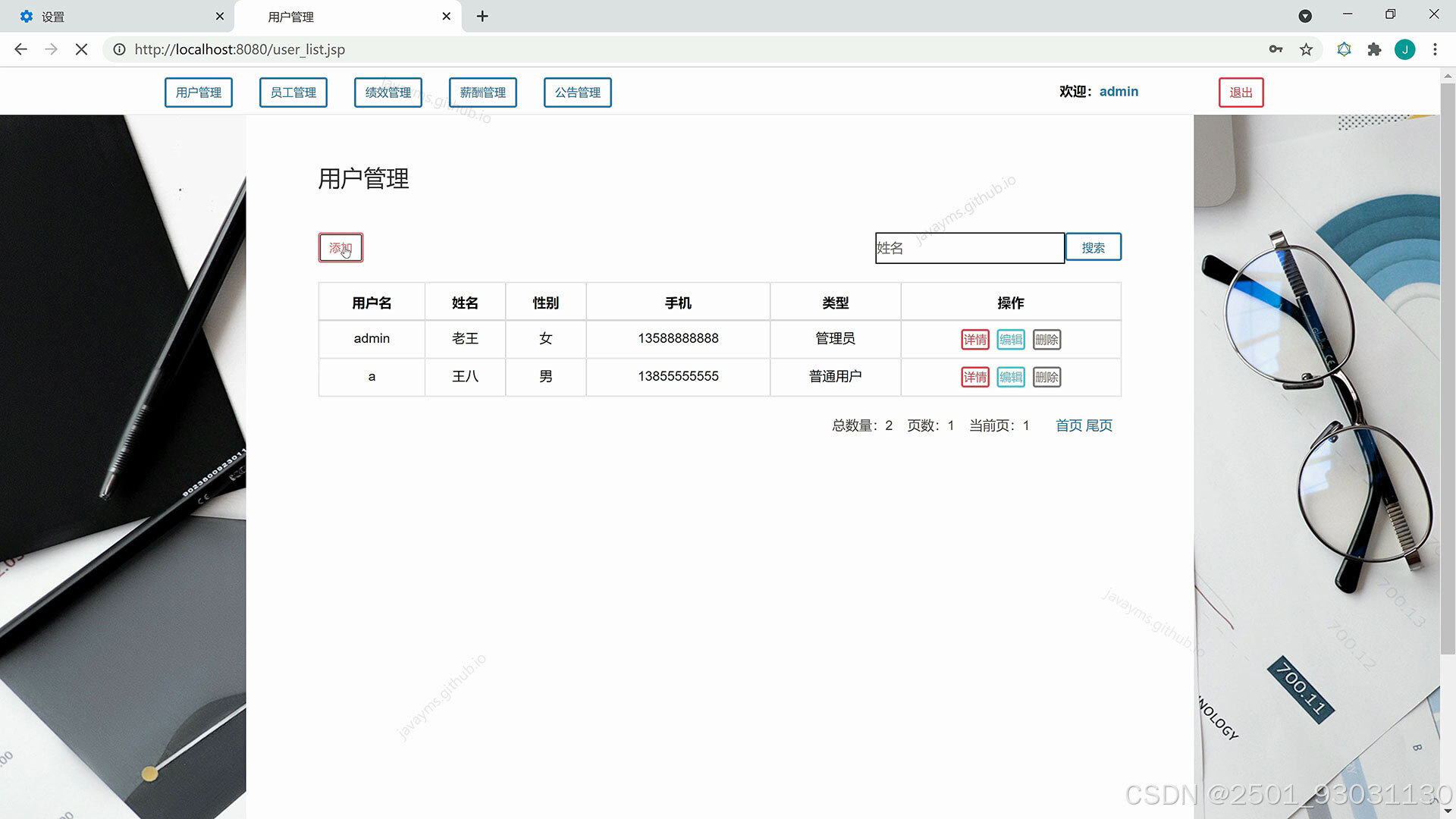The width and height of the screenshot is (1456, 819).
Task: Click the 退出 logout button
Action: coord(1241,93)
